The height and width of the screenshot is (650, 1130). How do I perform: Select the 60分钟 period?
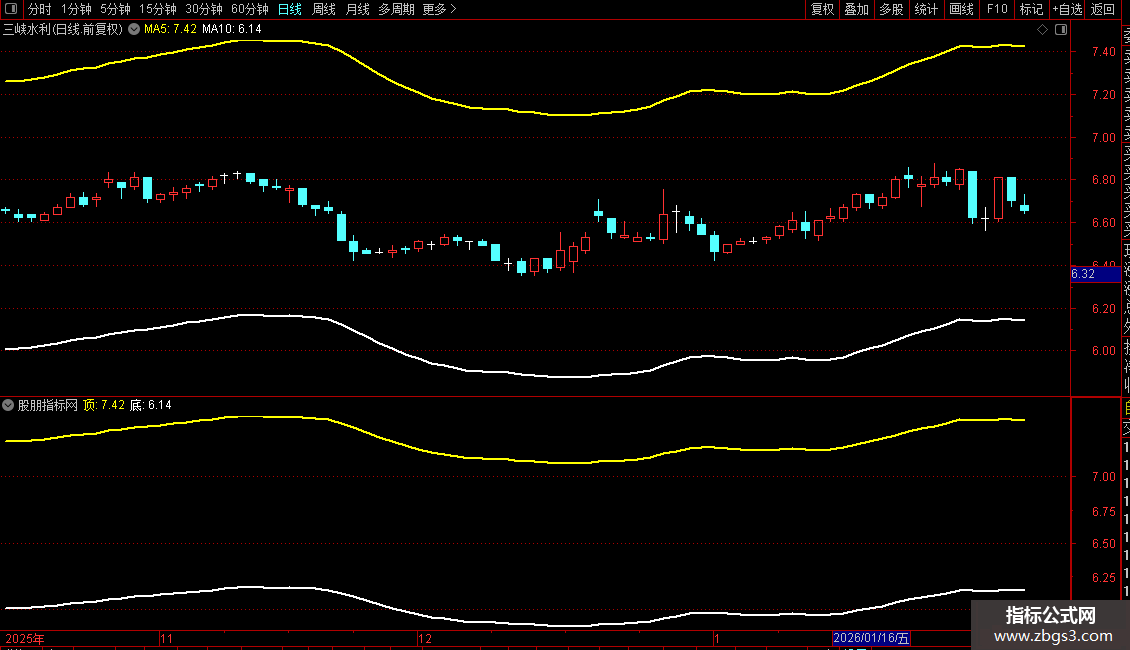[249, 9]
